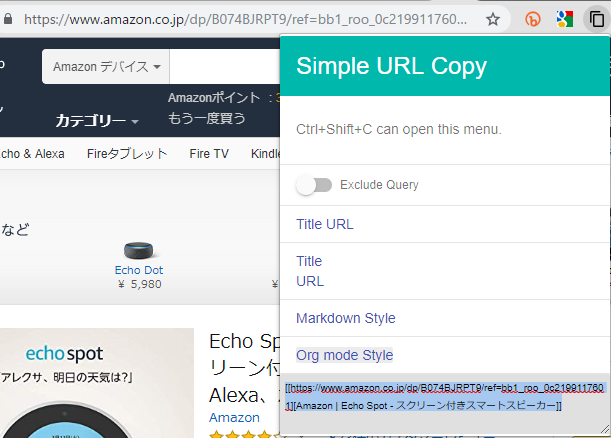The width and height of the screenshot is (611, 438).
Task: Click the resize handle of the text area
Action: tap(605, 429)
